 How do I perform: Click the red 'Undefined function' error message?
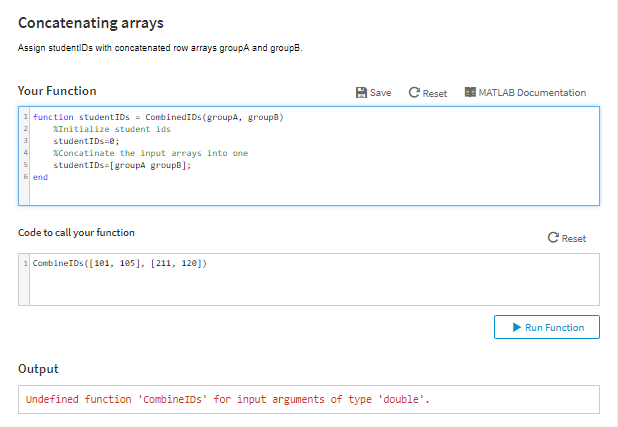[x=227, y=399]
